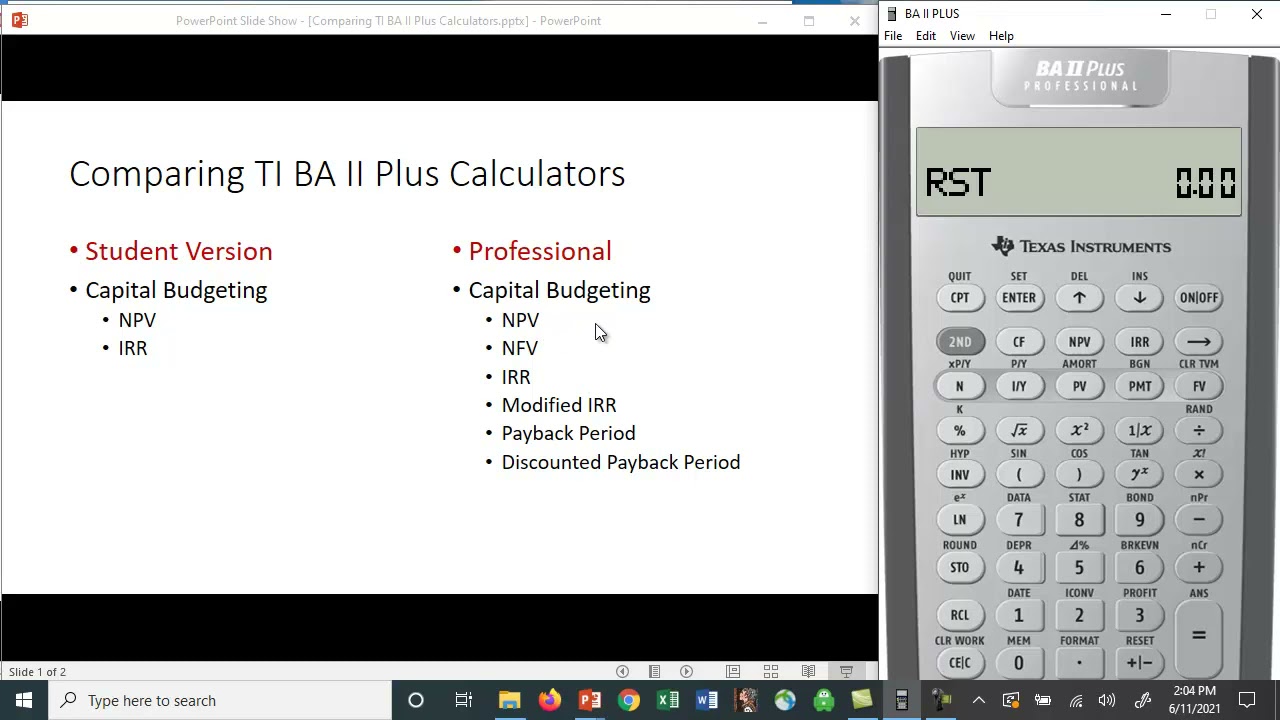Open Windows Start menu
The height and width of the screenshot is (720, 1280).
pyautogui.click(x=23, y=700)
